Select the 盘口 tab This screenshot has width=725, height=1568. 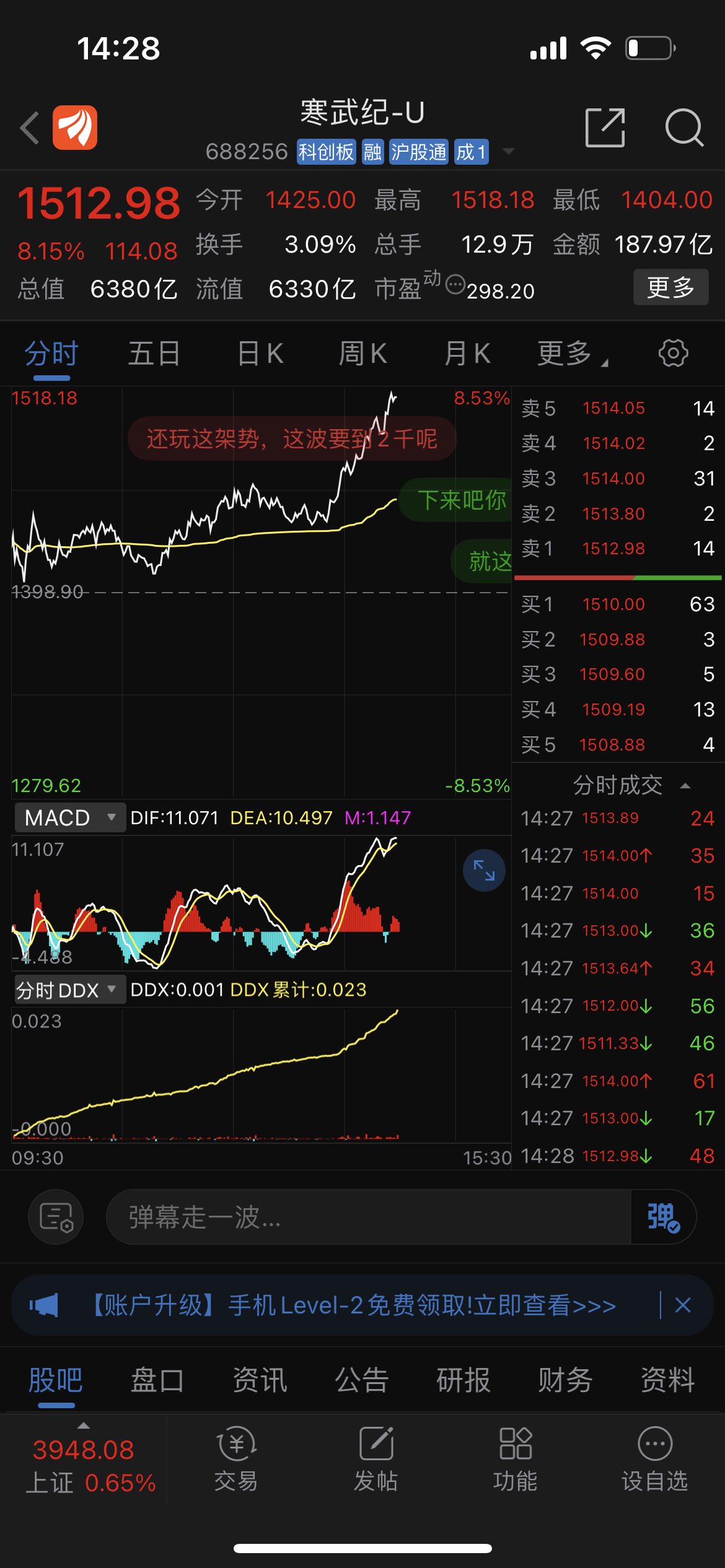click(157, 1380)
